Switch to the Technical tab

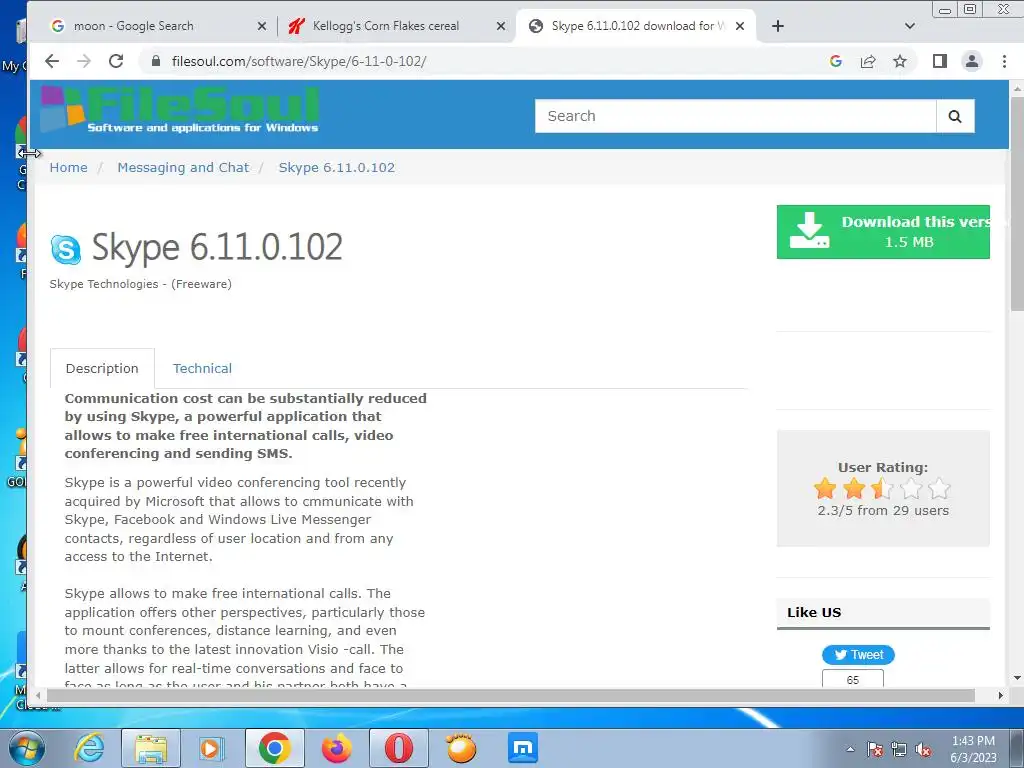(202, 368)
